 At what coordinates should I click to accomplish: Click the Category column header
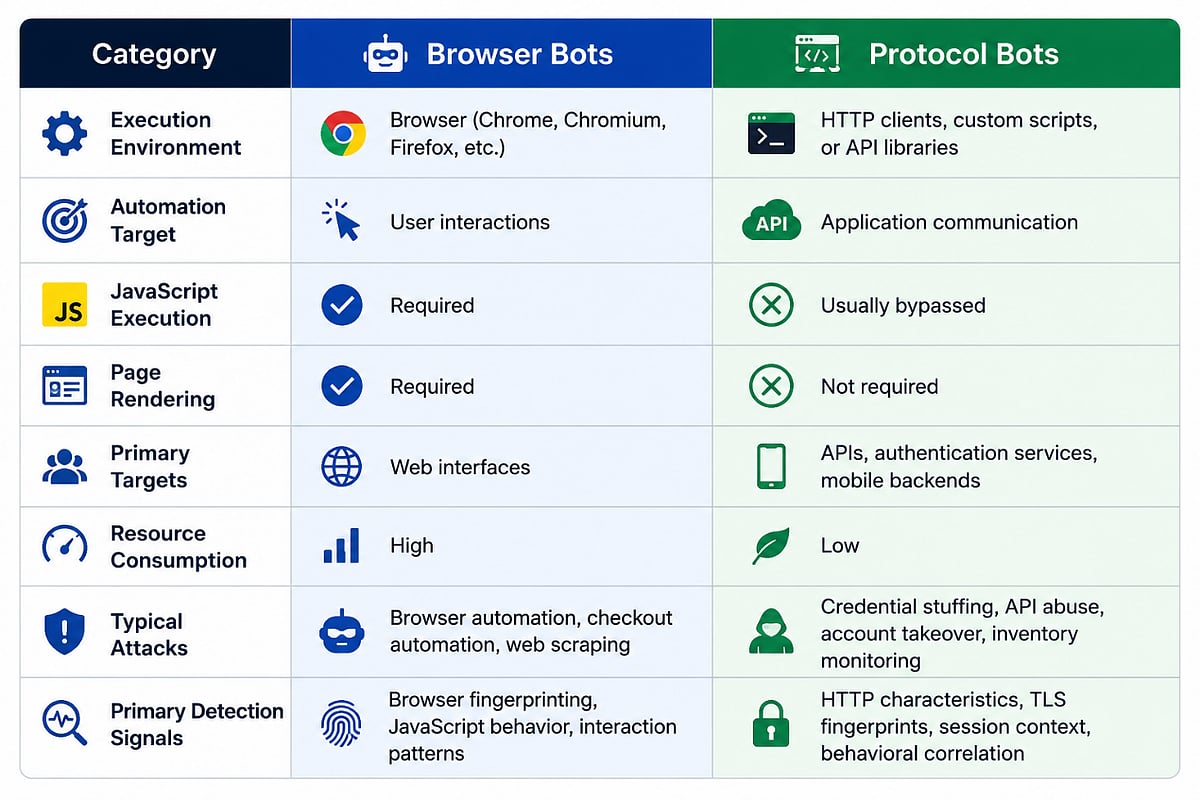(x=154, y=54)
